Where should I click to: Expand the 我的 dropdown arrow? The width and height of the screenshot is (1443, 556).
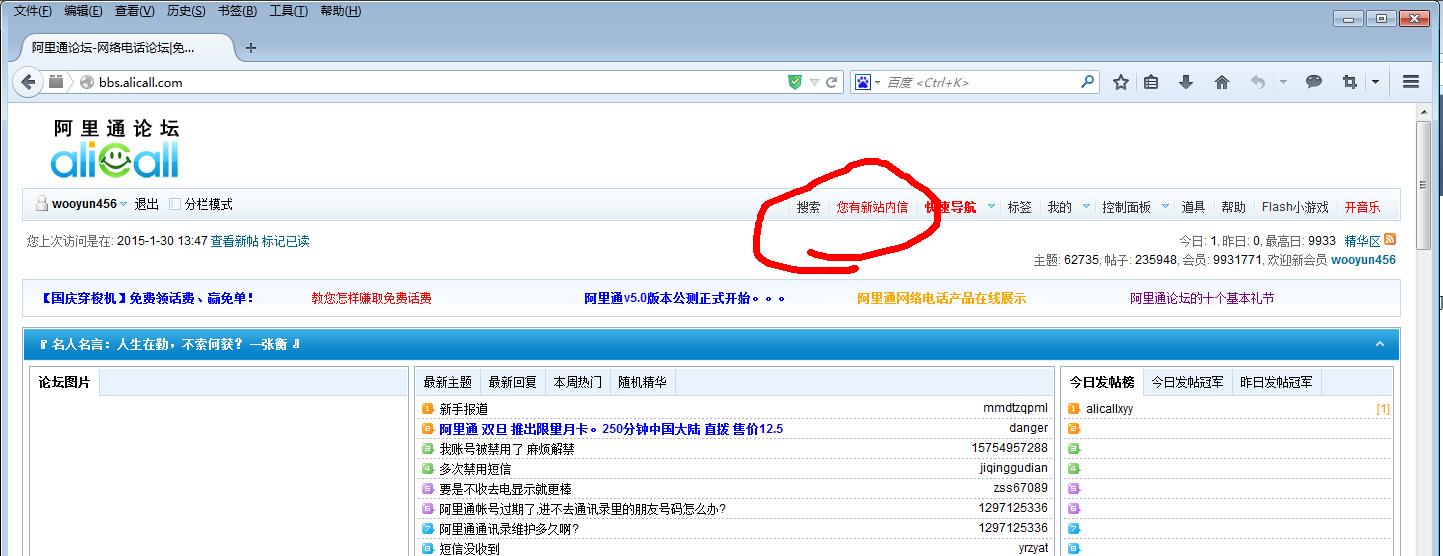click(1086, 207)
